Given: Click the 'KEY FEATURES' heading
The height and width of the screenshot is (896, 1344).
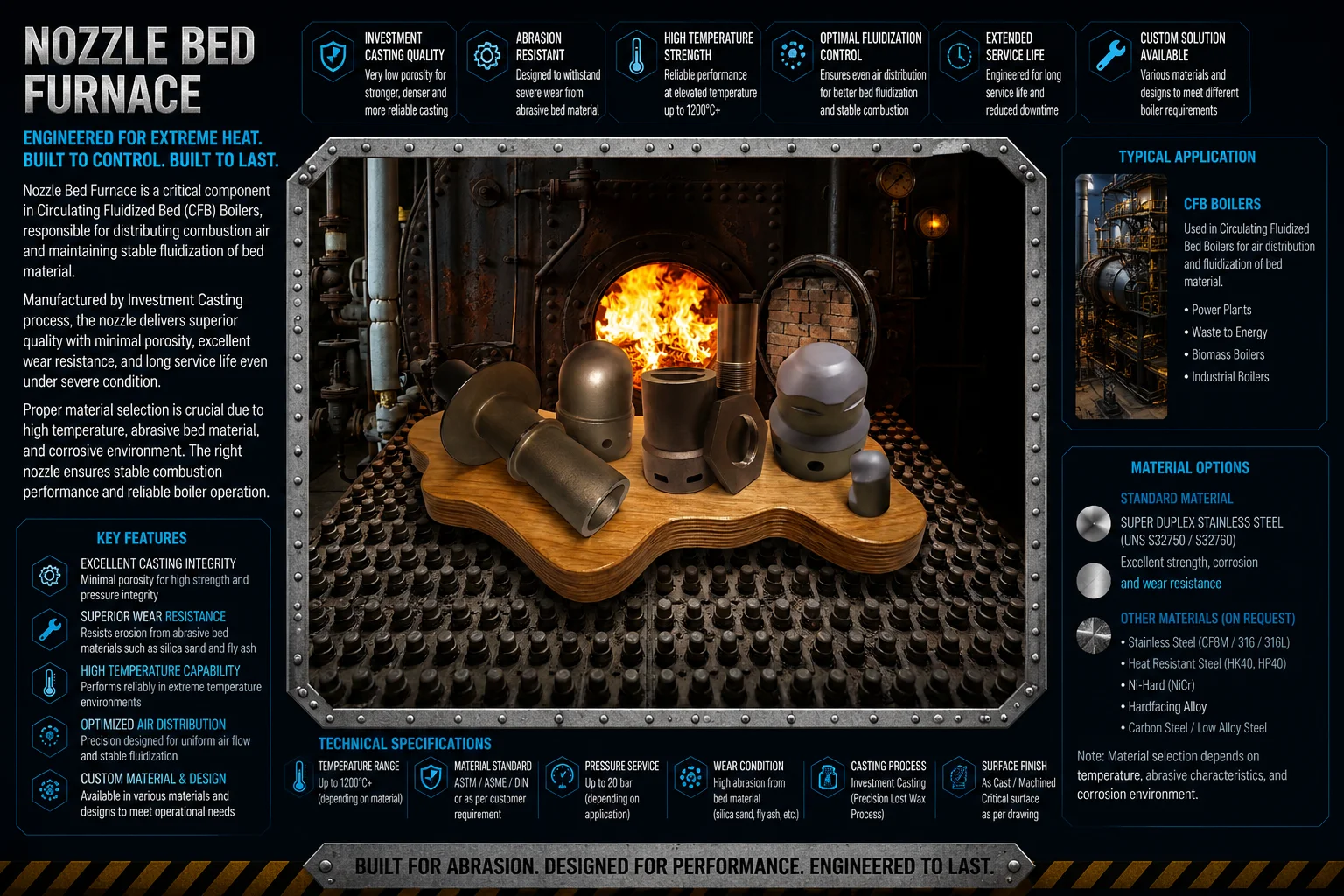Looking at the screenshot, I should point(142,538).
